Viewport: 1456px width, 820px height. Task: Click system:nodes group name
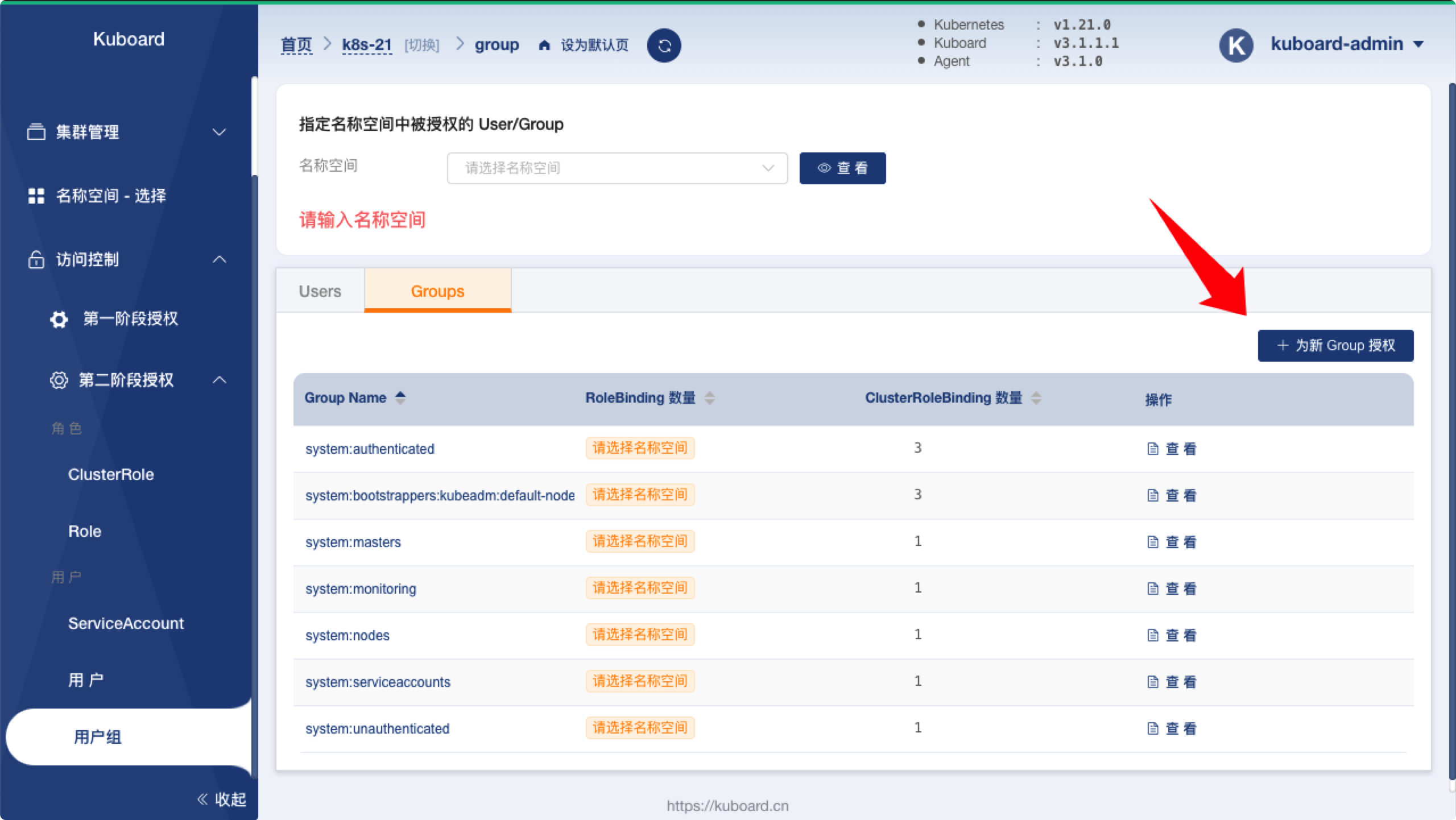(348, 635)
